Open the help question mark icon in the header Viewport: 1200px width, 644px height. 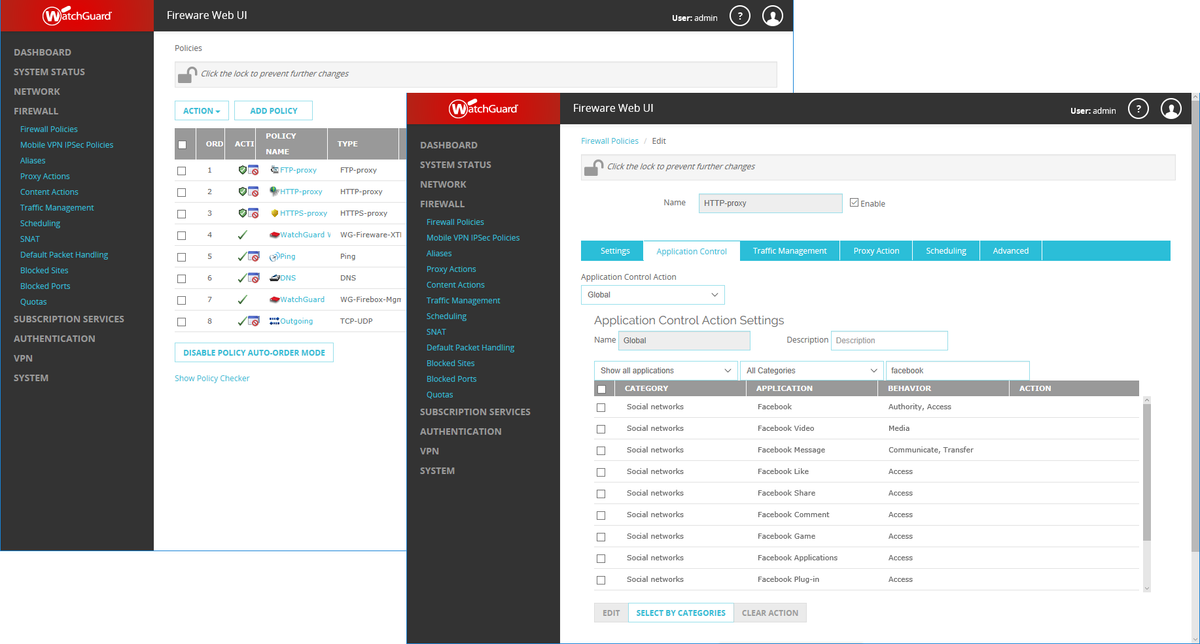(1138, 108)
